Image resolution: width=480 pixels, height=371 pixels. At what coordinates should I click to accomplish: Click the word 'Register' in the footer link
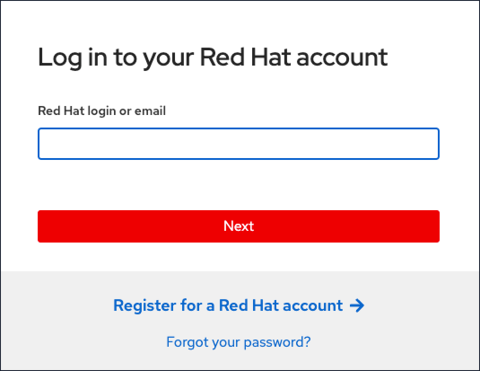(x=145, y=306)
